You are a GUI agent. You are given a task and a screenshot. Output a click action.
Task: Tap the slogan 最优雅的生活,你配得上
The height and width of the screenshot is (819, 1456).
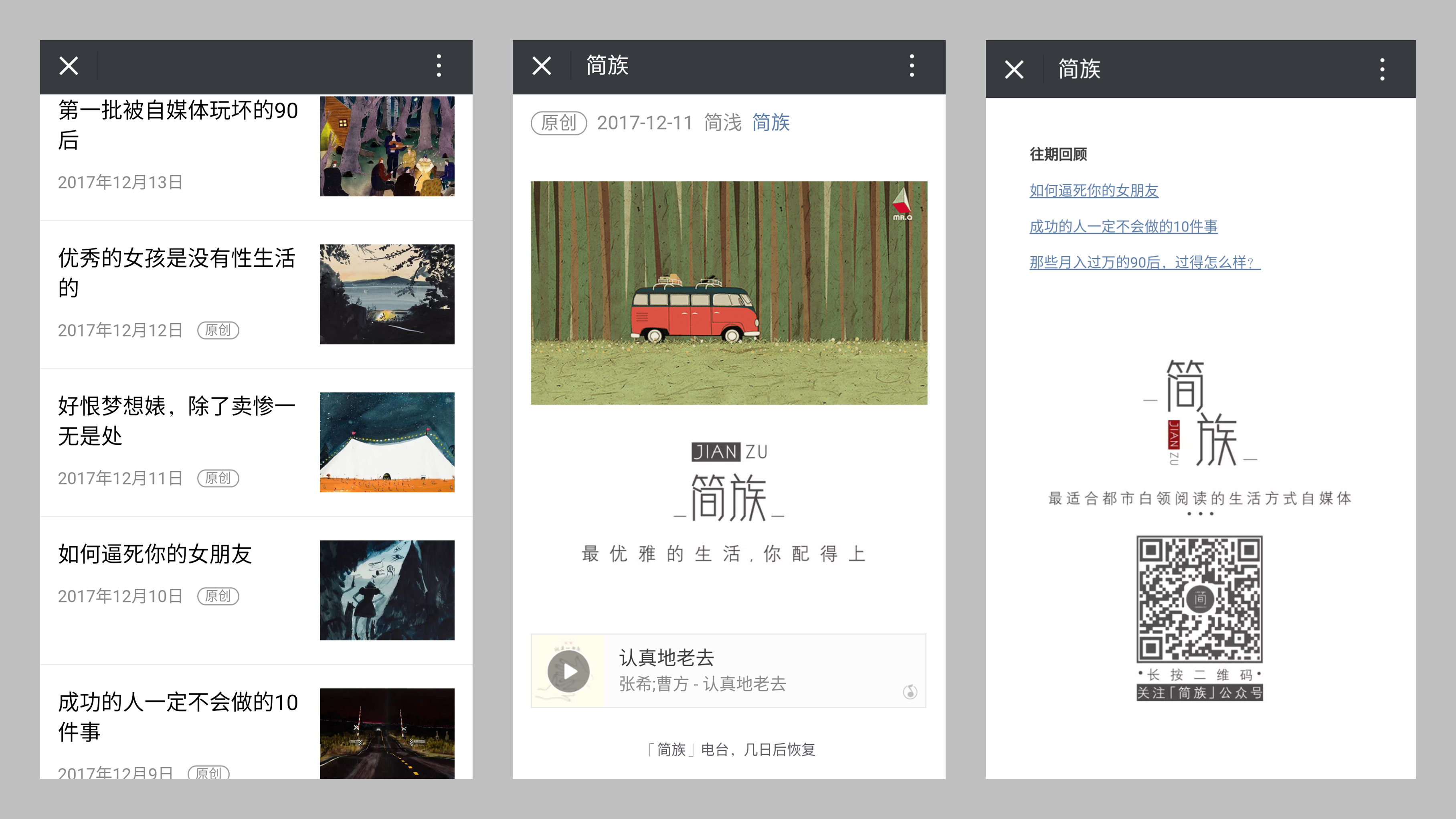pyautogui.click(x=724, y=553)
